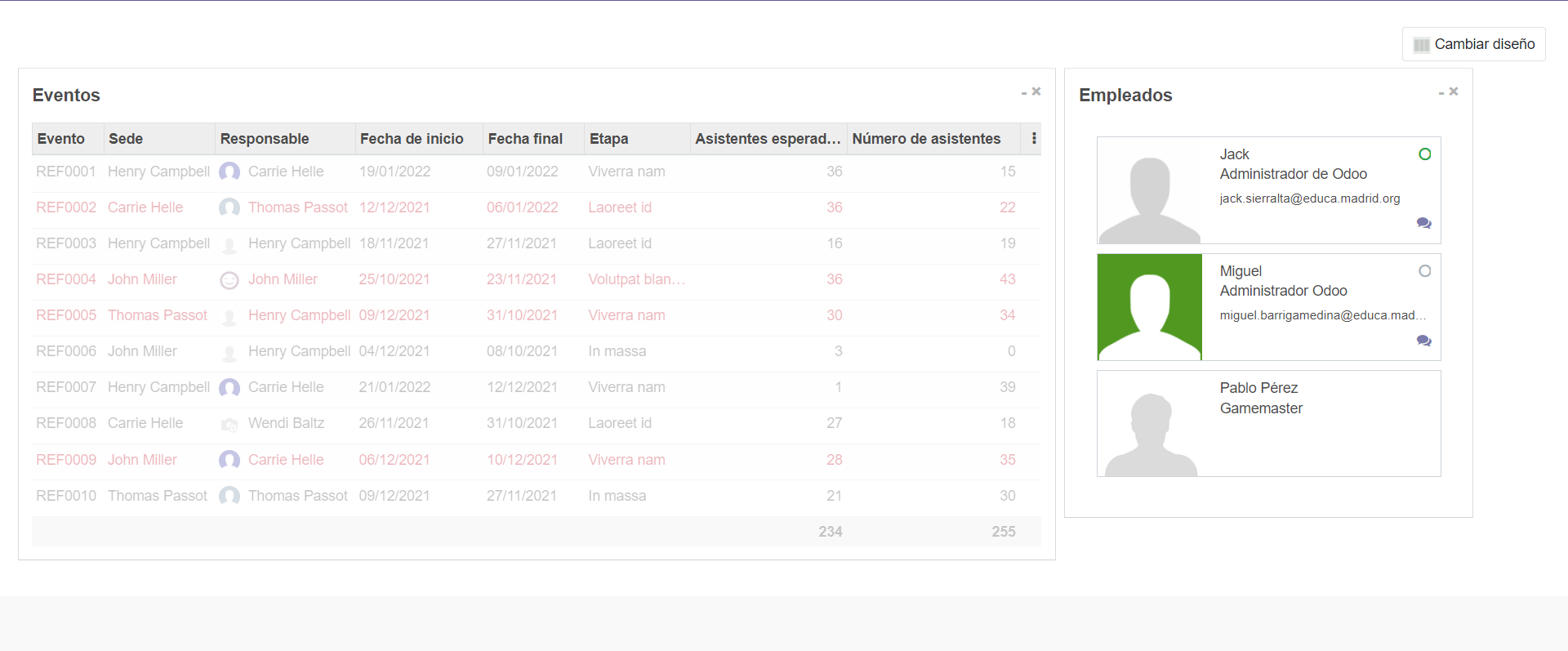The image size is (1568, 651).
Task: Close the Empleados panel
Action: tap(1454, 91)
